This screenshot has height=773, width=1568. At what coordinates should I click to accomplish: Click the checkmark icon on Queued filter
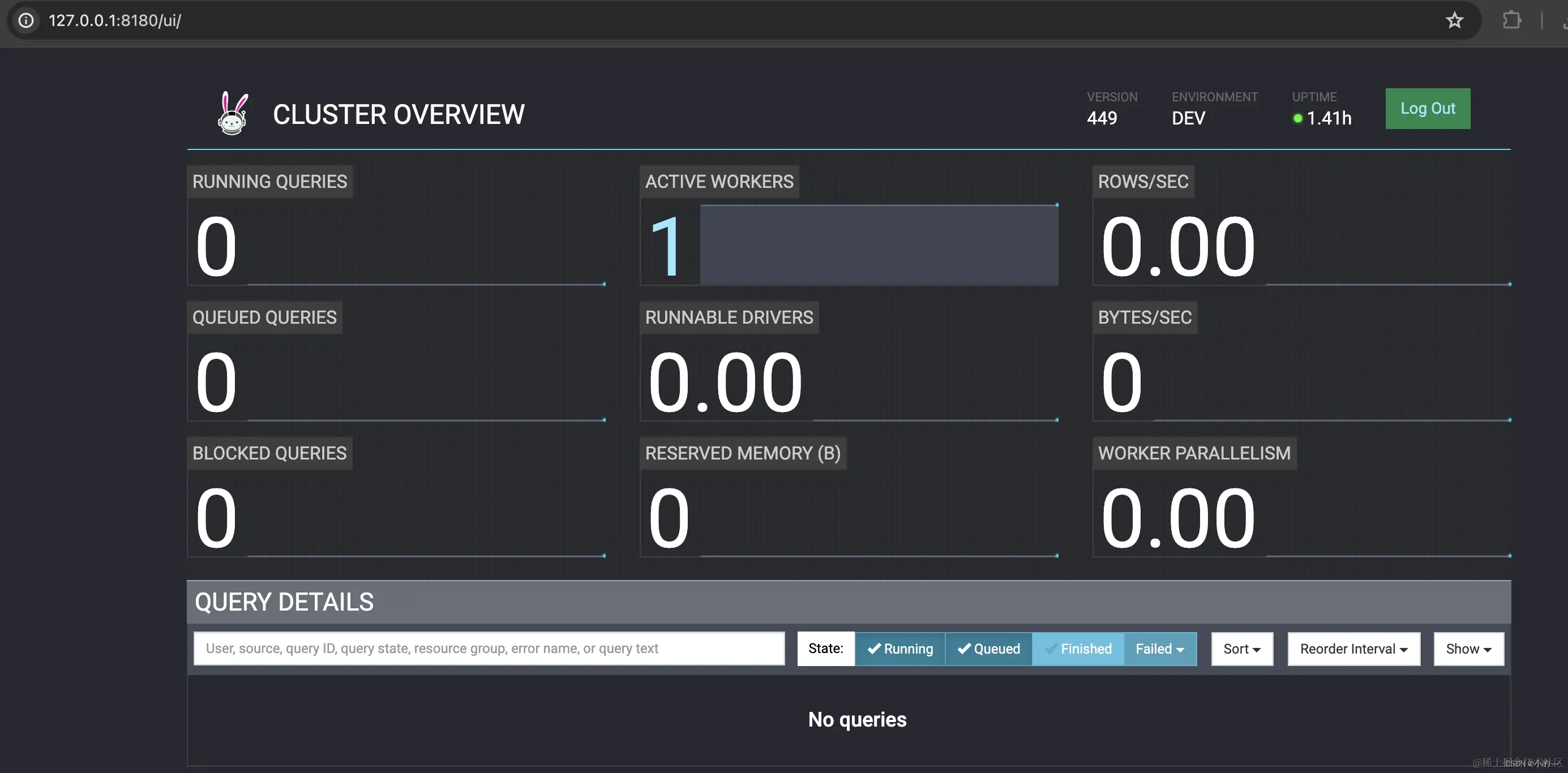963,649
